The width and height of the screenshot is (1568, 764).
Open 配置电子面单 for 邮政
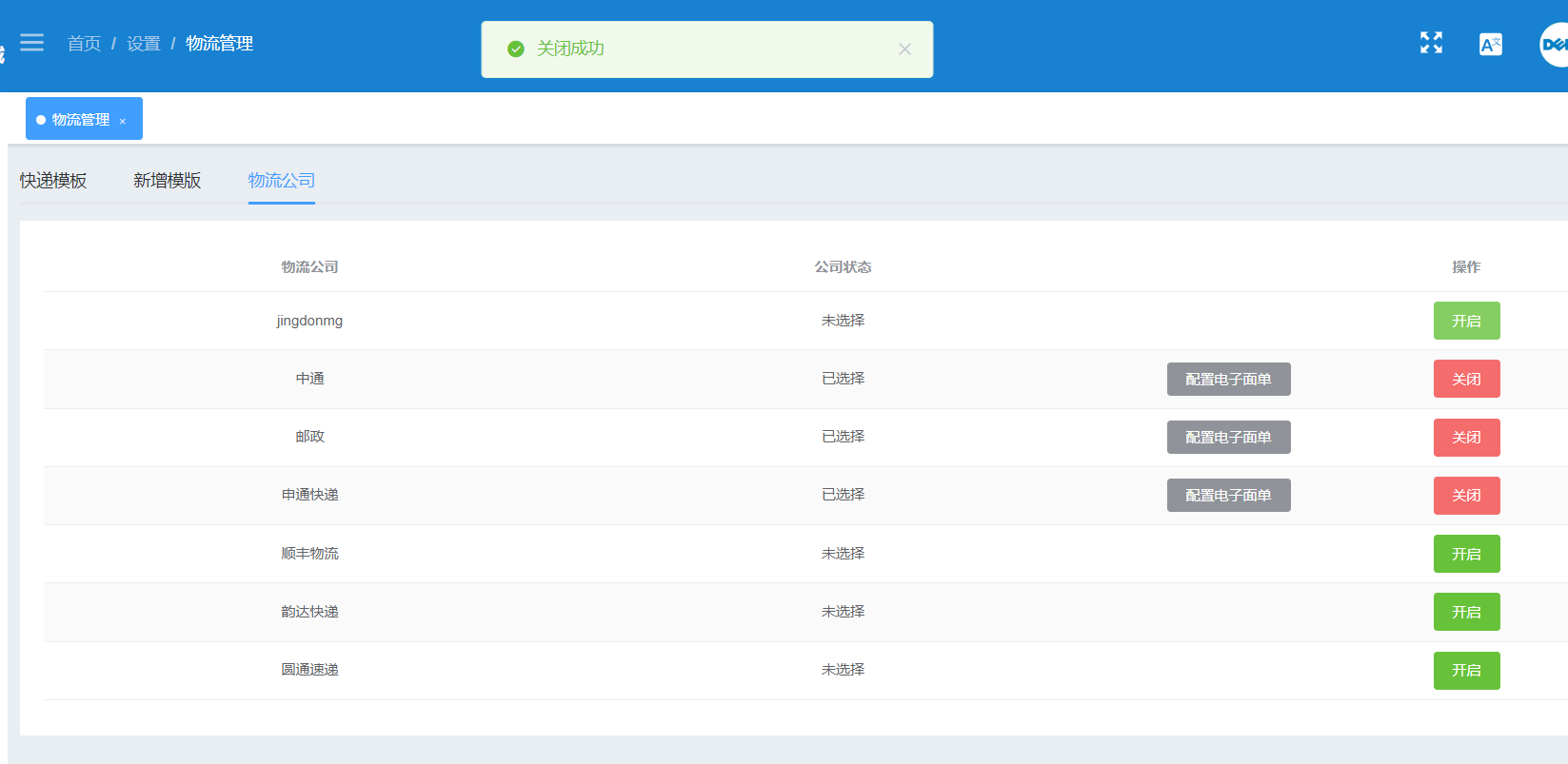(x=1228, y=438)
